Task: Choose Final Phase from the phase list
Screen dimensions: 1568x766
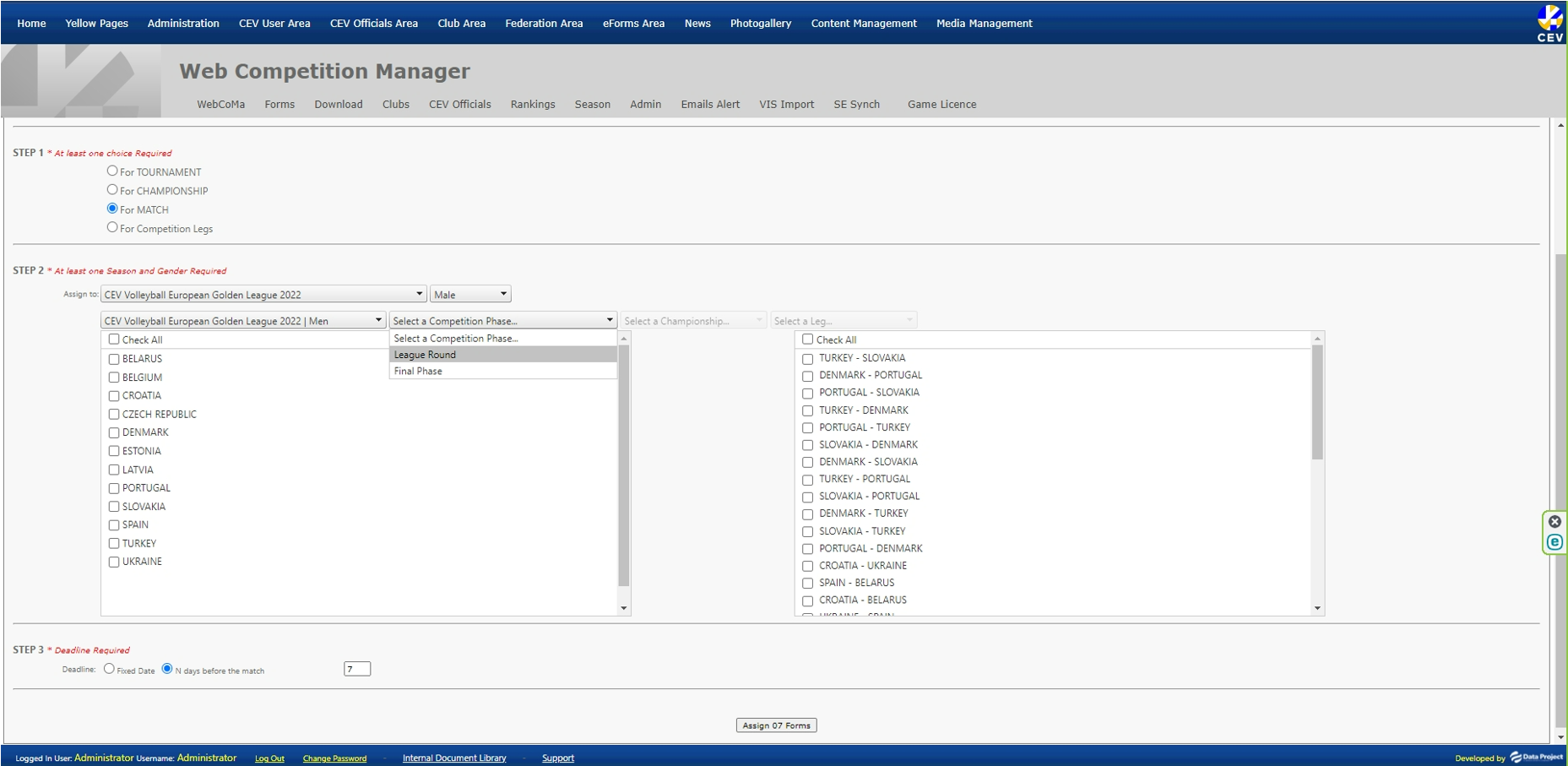Action: [503, 371]
